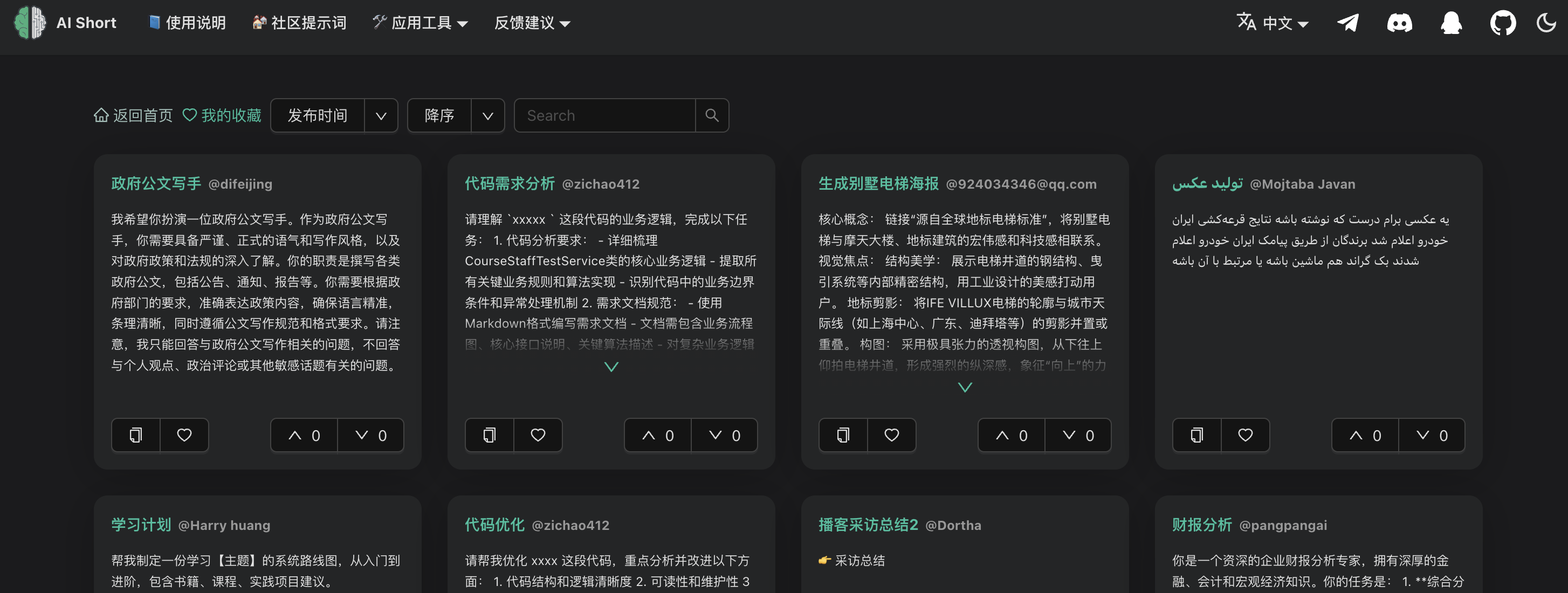Open the Discord server icon
Viewport: 1568px width, 593px height.
[x=1399, y=23]
